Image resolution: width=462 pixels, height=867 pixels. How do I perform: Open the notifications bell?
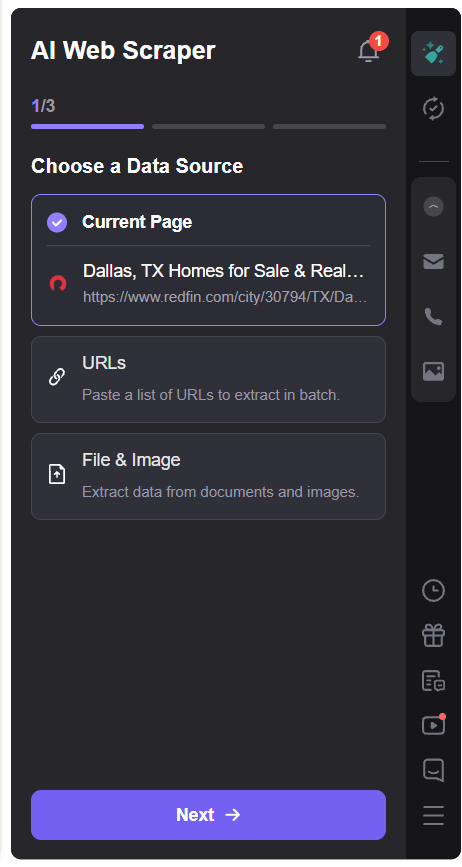369,51
